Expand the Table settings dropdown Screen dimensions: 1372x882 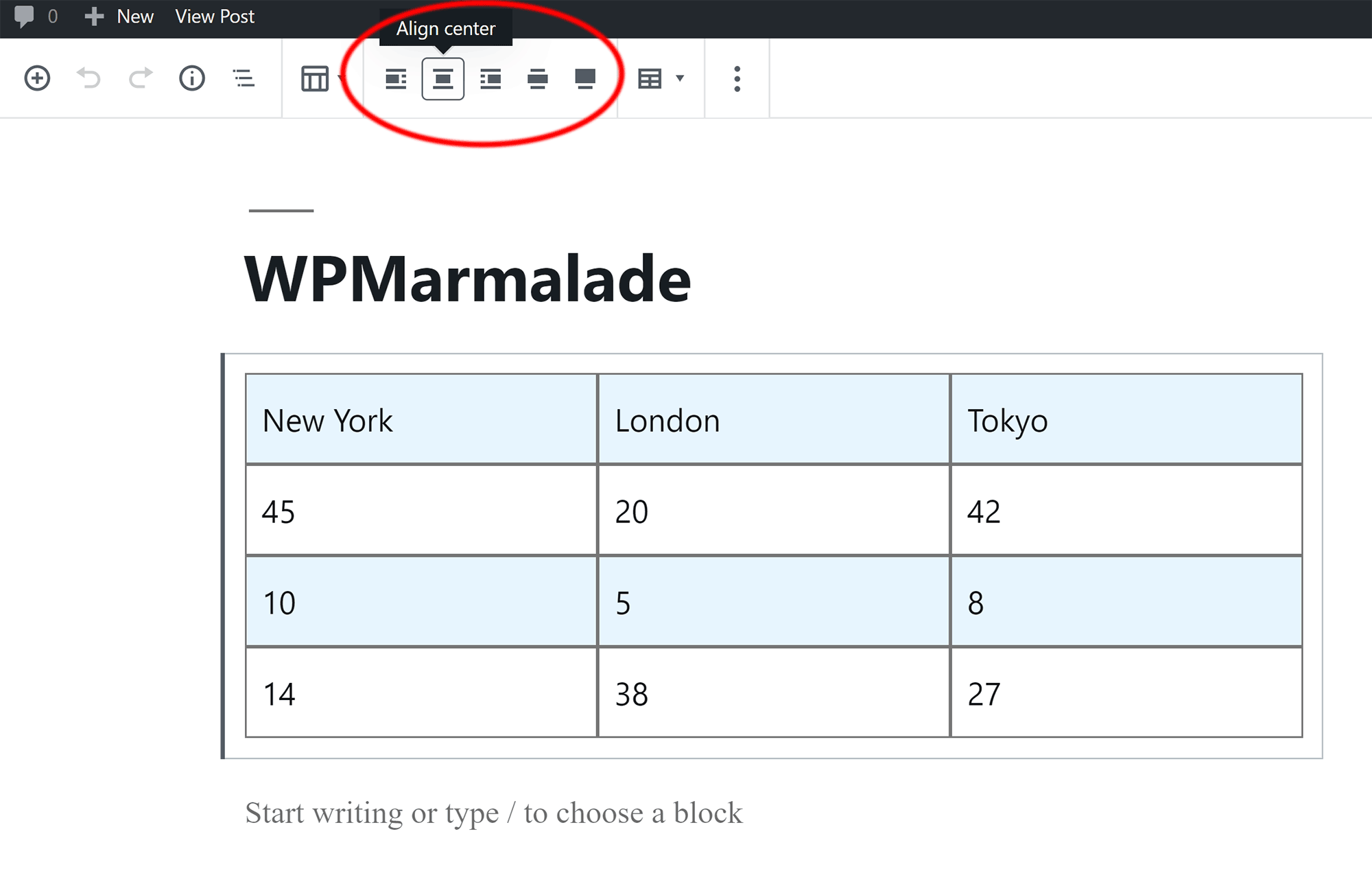661,79
